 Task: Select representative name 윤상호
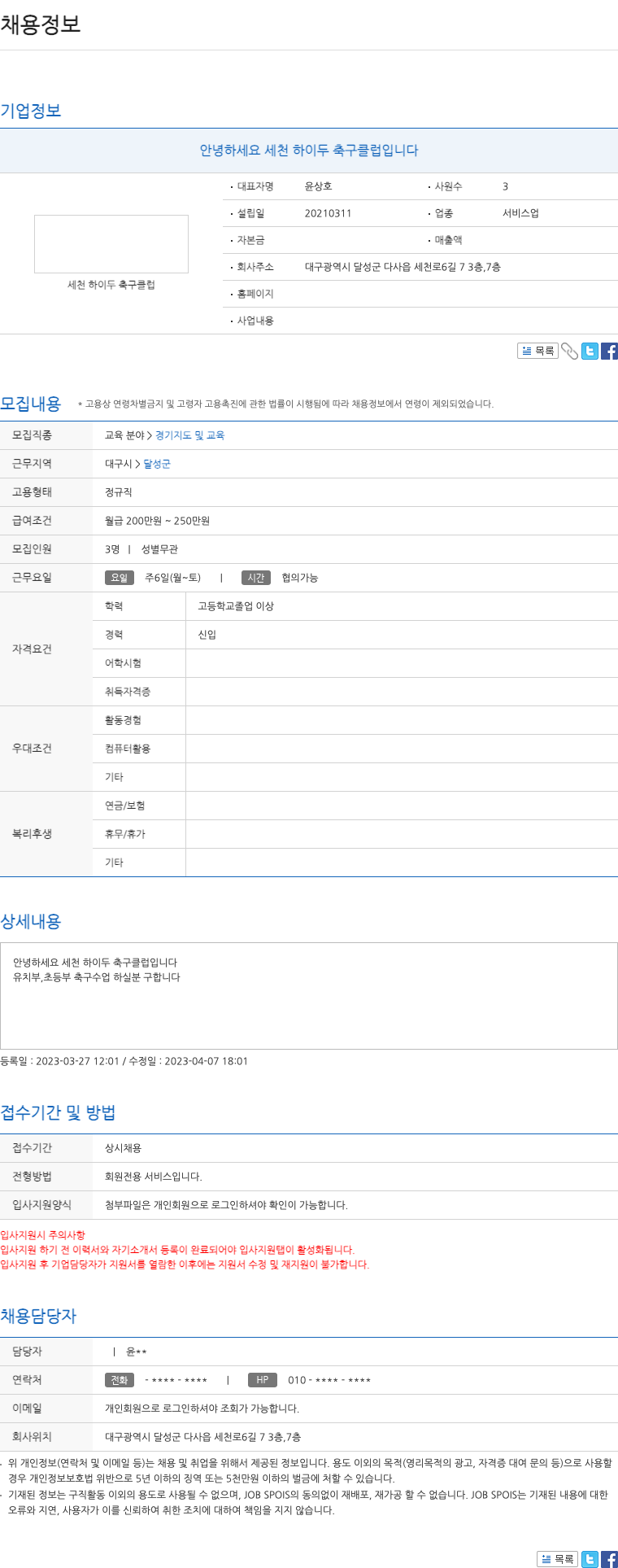tap(319, 186)
